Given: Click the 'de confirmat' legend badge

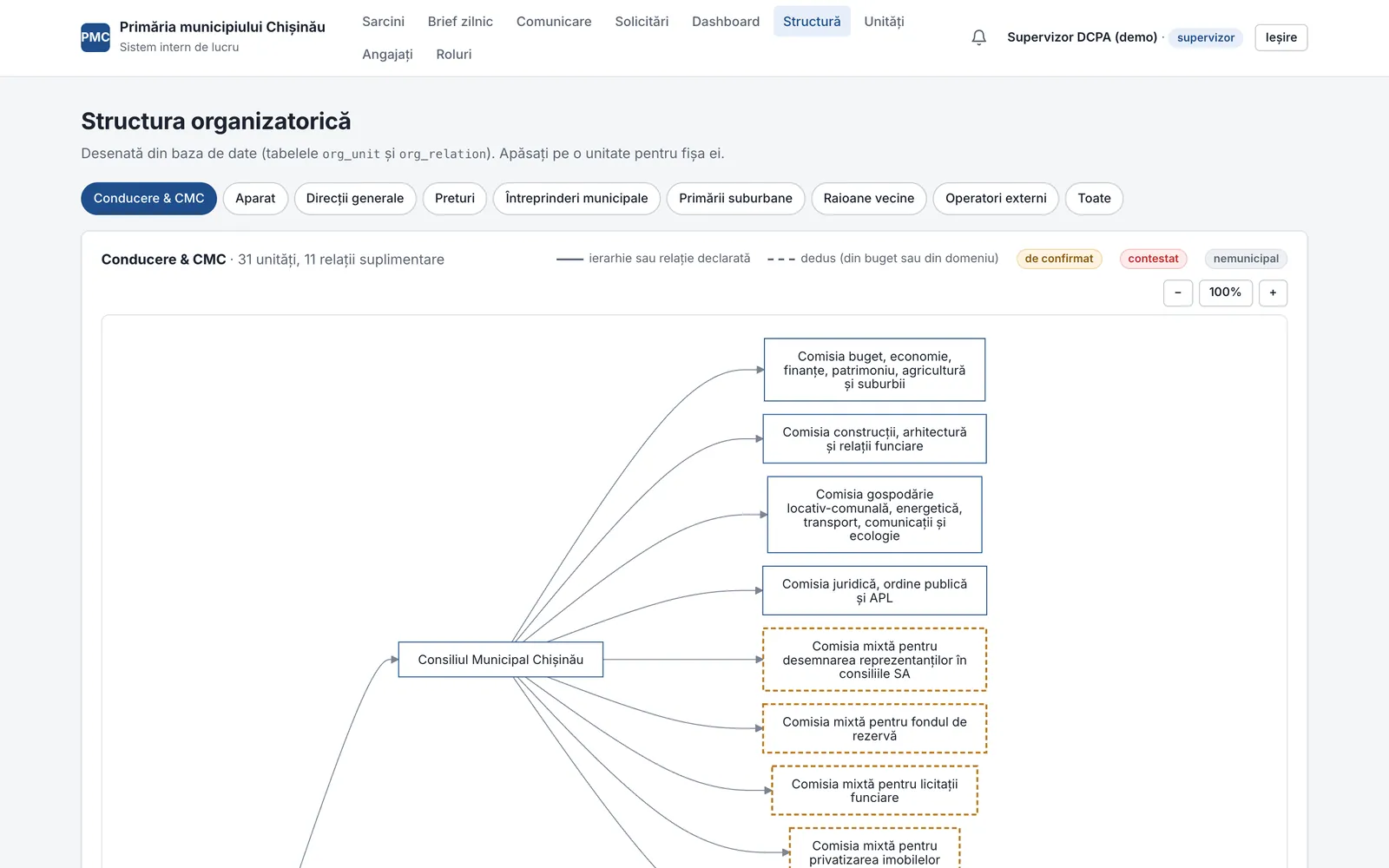Looking at the screenshot, I should [1059, 259].
